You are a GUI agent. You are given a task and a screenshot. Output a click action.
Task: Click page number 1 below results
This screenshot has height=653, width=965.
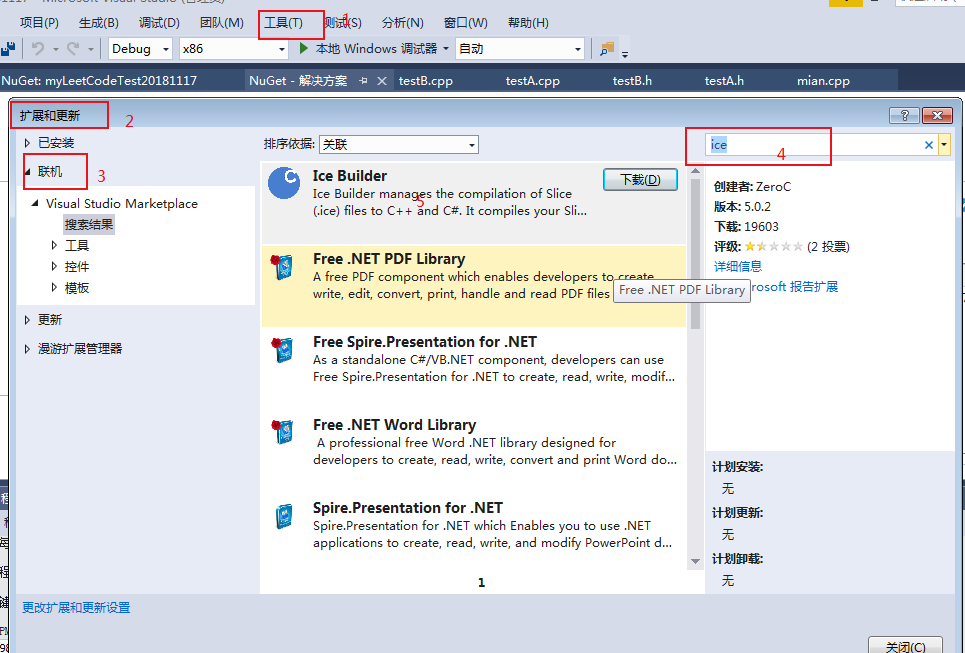[482, 583]
